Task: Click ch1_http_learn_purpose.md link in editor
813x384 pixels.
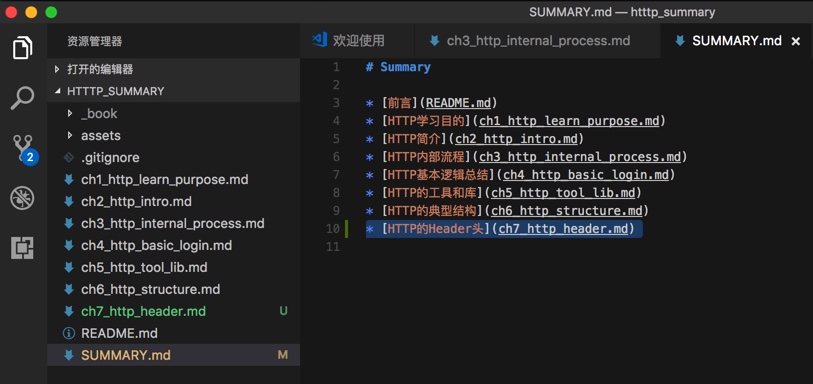Action: pos(569,121)
